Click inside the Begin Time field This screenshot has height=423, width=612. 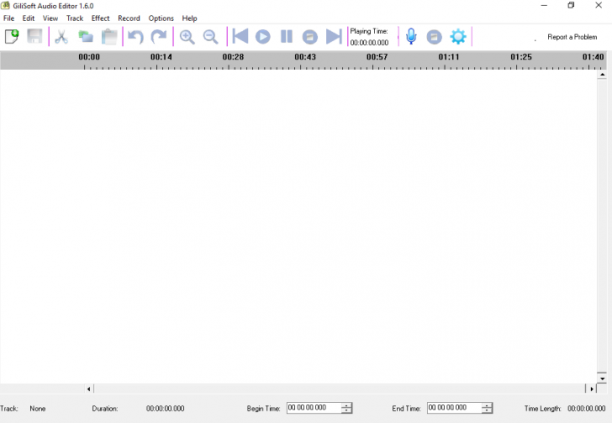313,408
